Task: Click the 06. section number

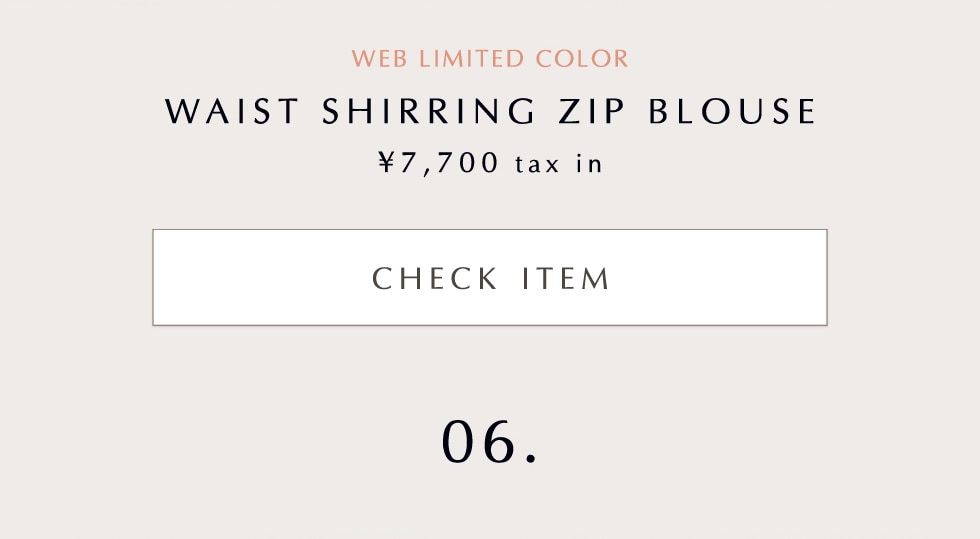Action: coord(490,442)
